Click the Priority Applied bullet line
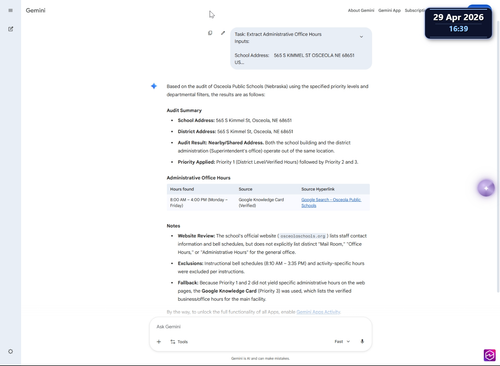The image size is (500, 366). tap(268, 162)
